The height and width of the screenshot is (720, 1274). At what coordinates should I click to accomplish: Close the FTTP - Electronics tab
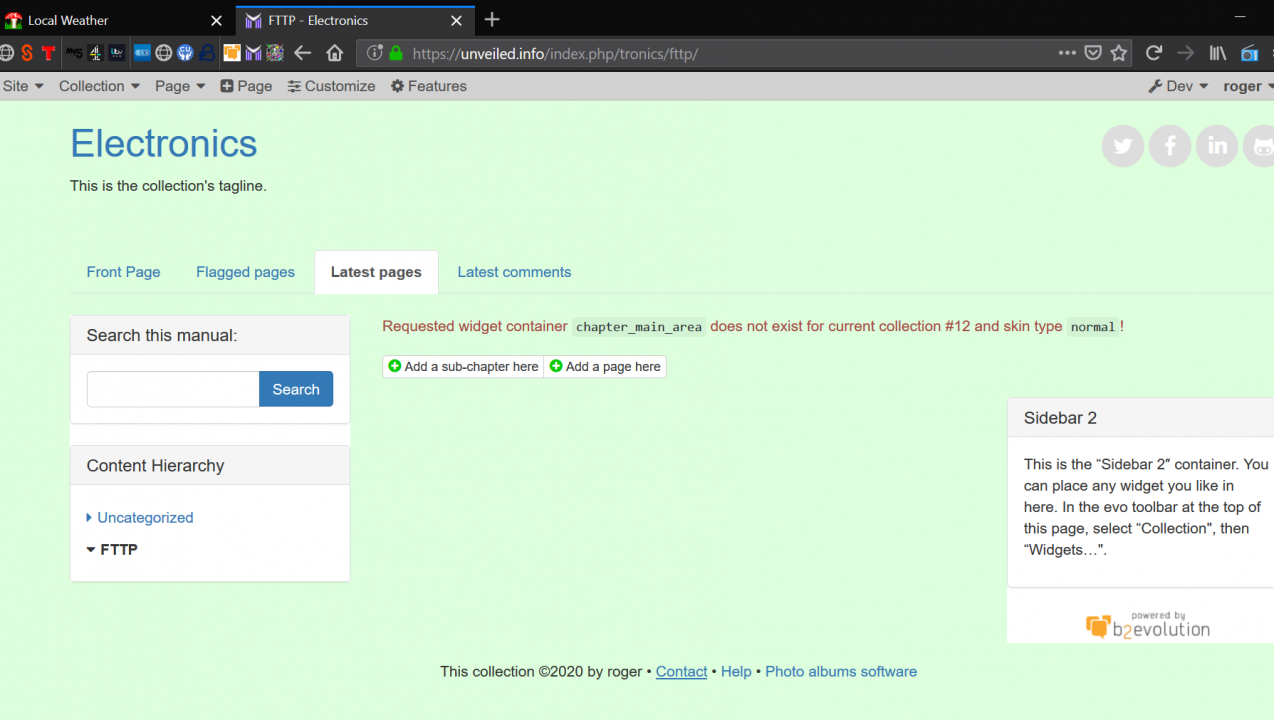click(x=456, y=20)
